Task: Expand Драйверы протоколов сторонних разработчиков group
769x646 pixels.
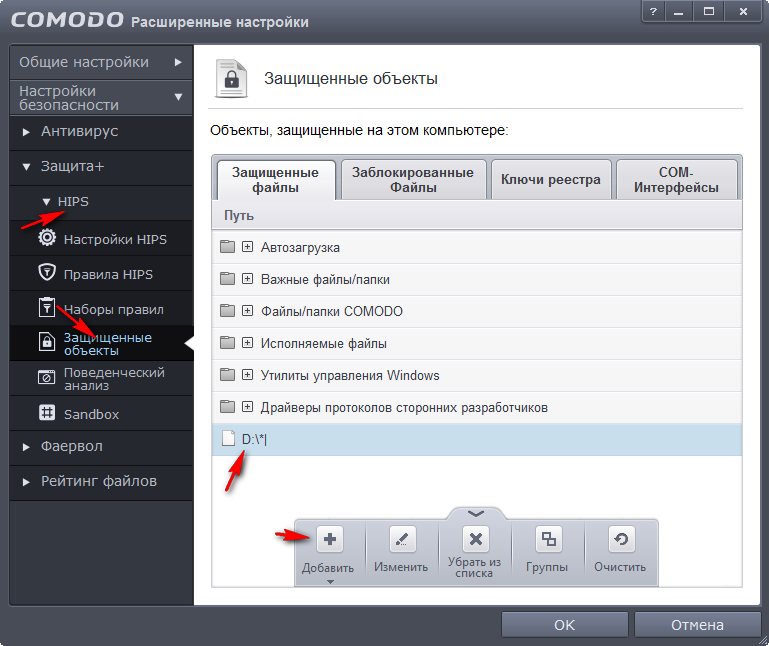Action: tap(248, 407)
